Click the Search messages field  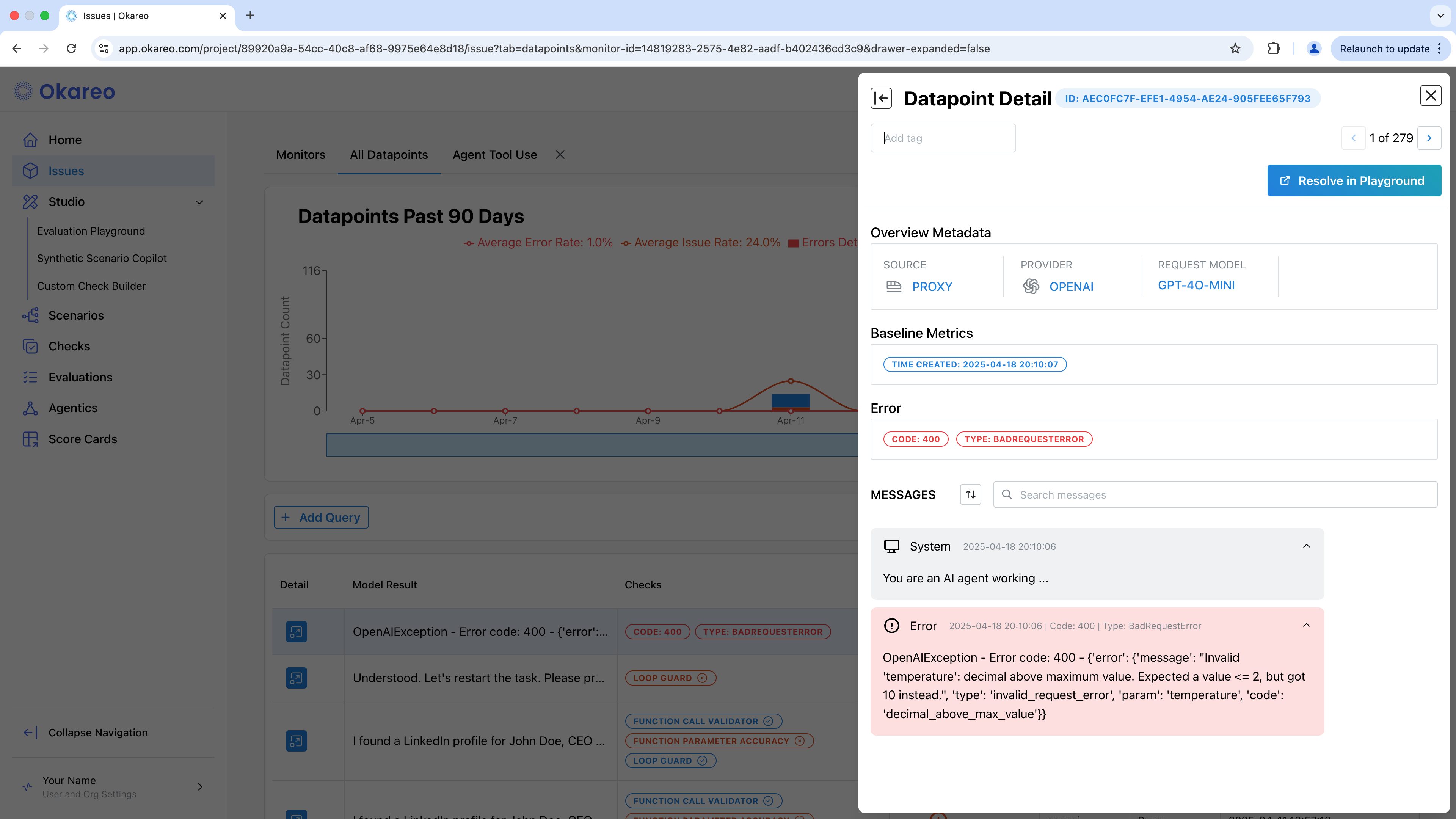pos(1215,494)
